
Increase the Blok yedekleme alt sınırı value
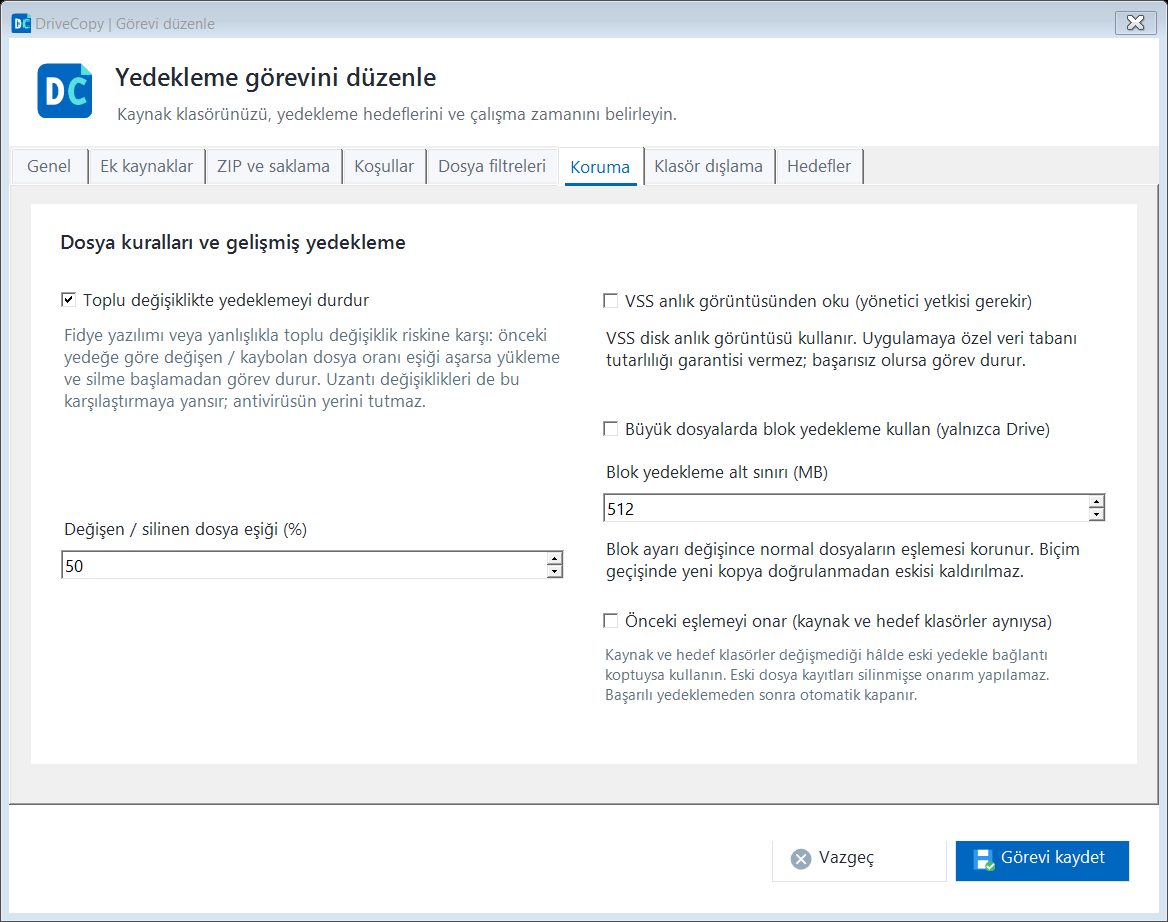click(1096, 501)
